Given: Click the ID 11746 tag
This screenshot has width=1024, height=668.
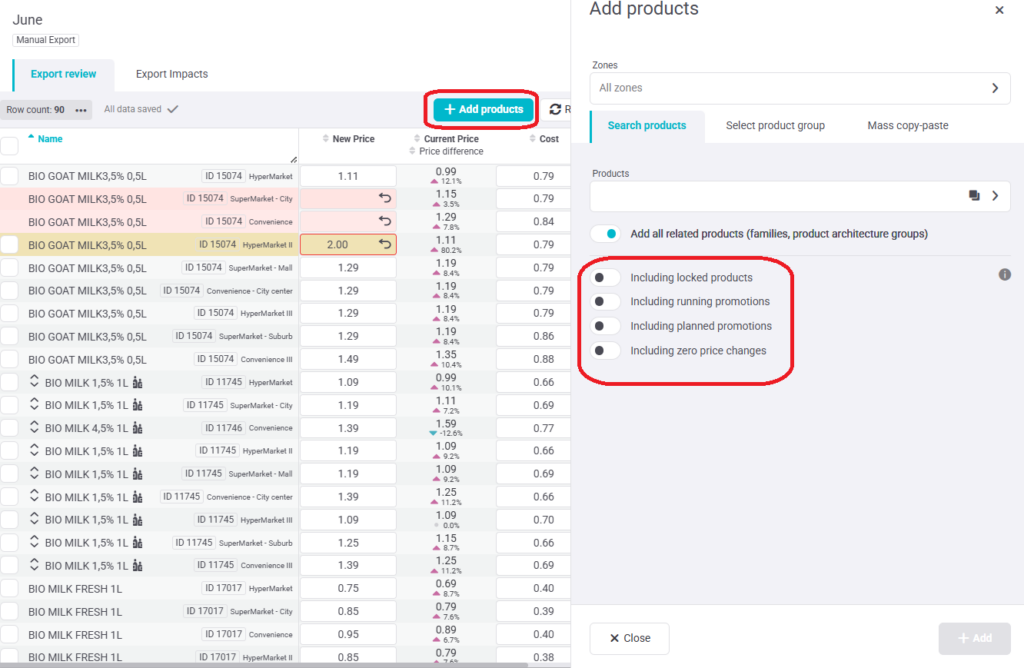Looking at the screenshot, I should [x=223, y=428].
